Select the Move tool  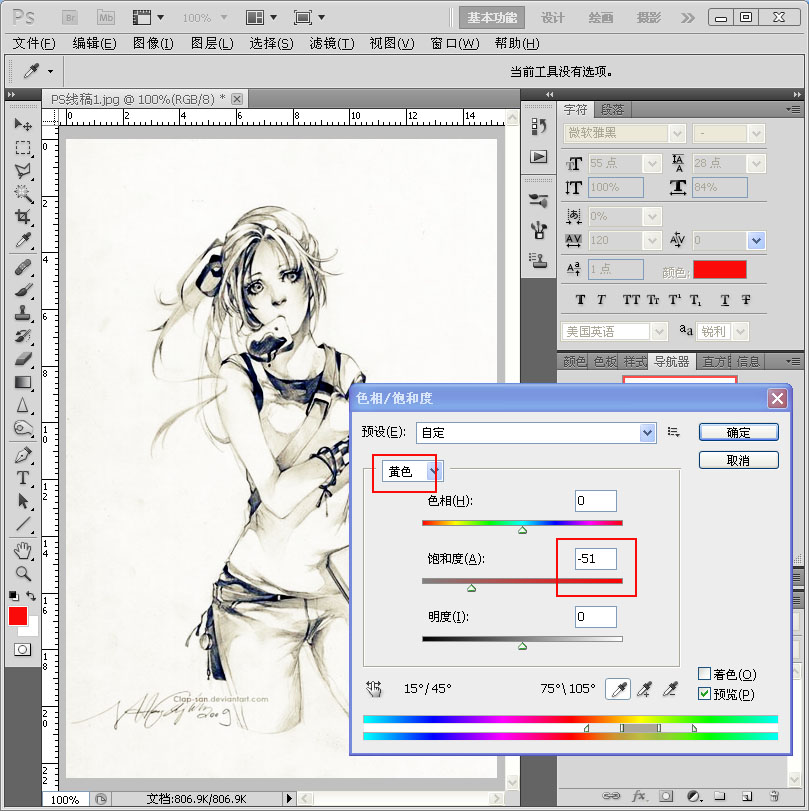point(23,125)
